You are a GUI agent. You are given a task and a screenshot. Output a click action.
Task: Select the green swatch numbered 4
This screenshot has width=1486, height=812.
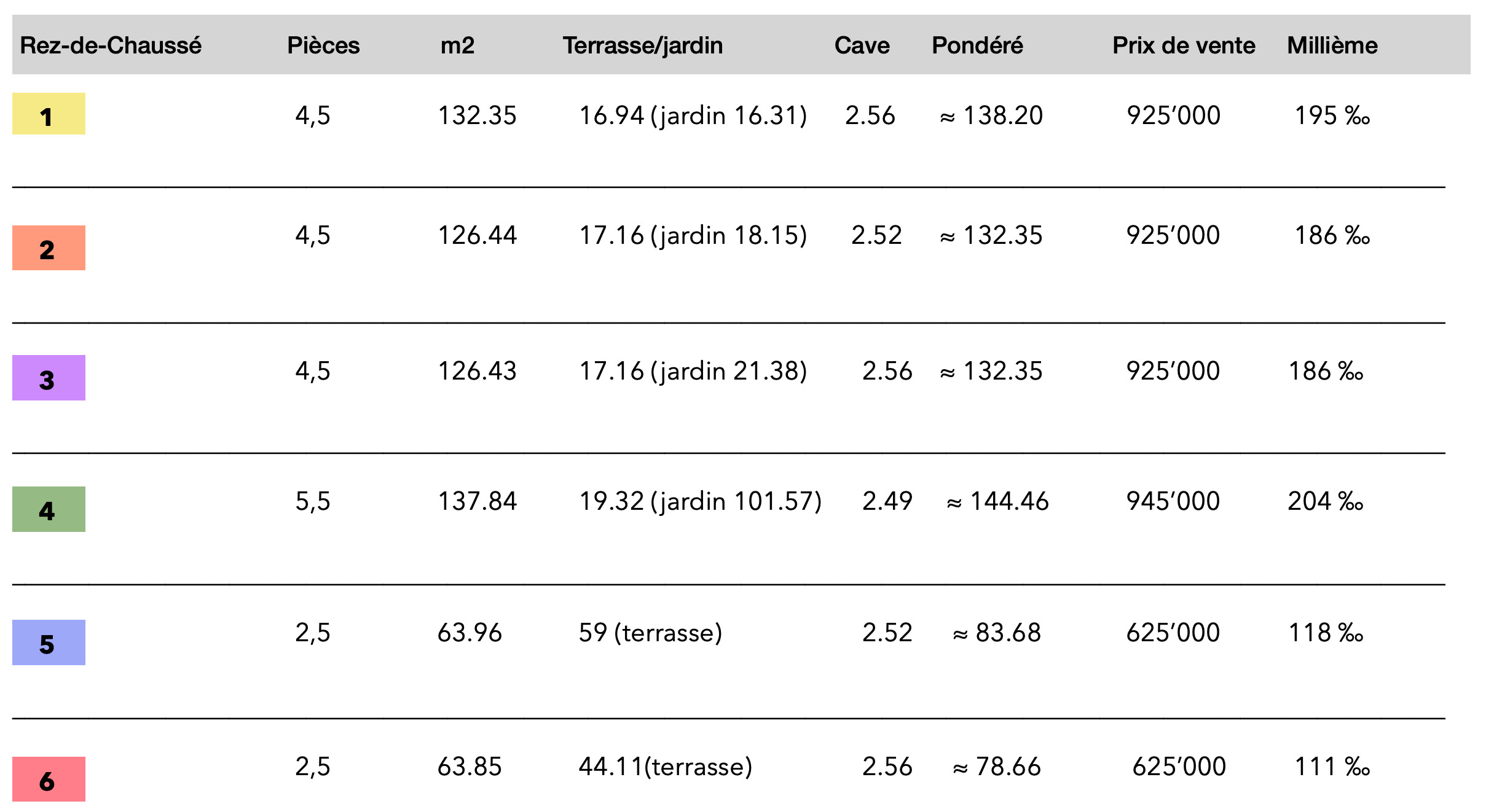click(49, 510)
